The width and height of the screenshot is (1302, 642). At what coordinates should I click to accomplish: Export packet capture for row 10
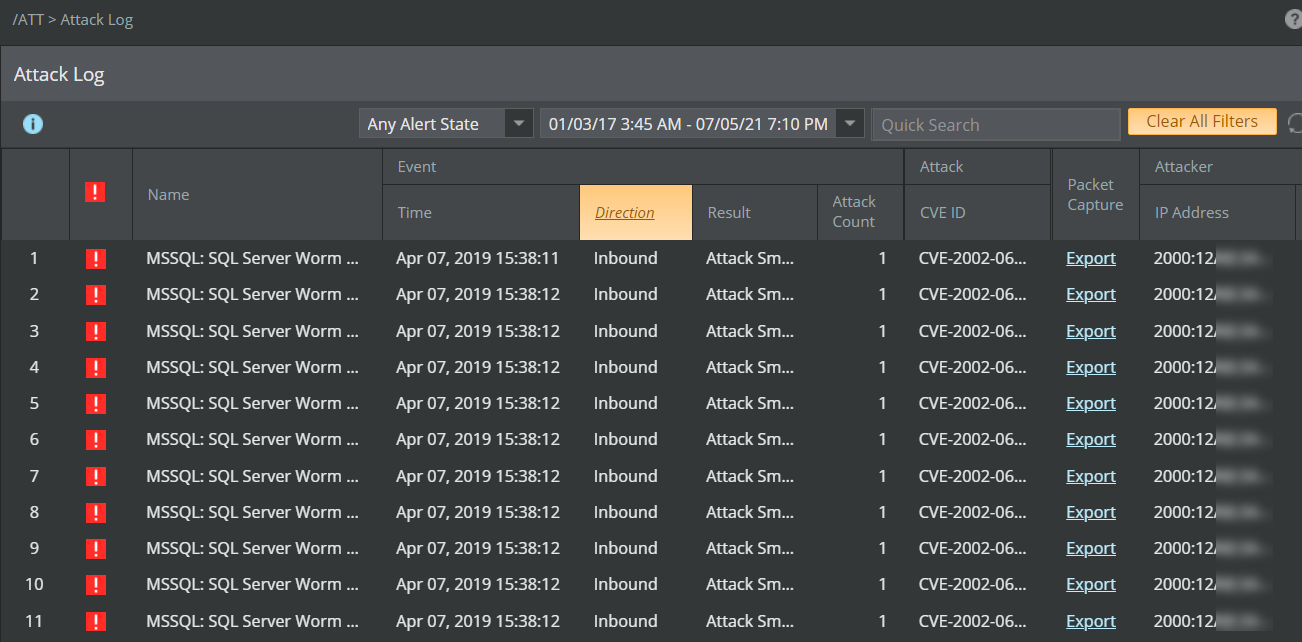click(x=1091, y=584)
